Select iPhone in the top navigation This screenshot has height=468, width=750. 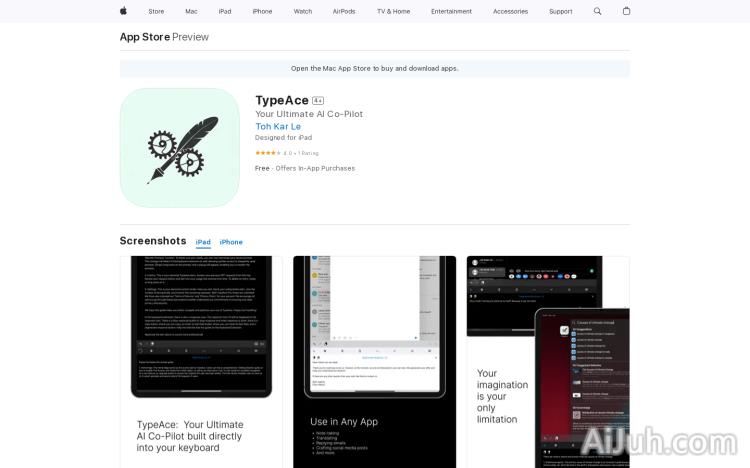click(x=262, y=11)
